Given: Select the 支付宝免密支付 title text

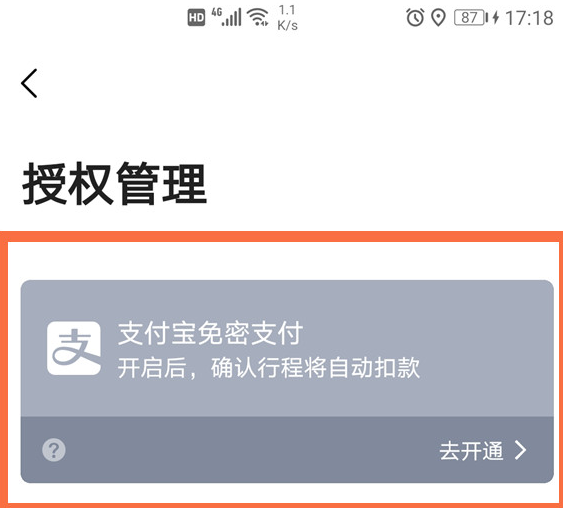Looking at the screenshot, I should tap(211, 334).
